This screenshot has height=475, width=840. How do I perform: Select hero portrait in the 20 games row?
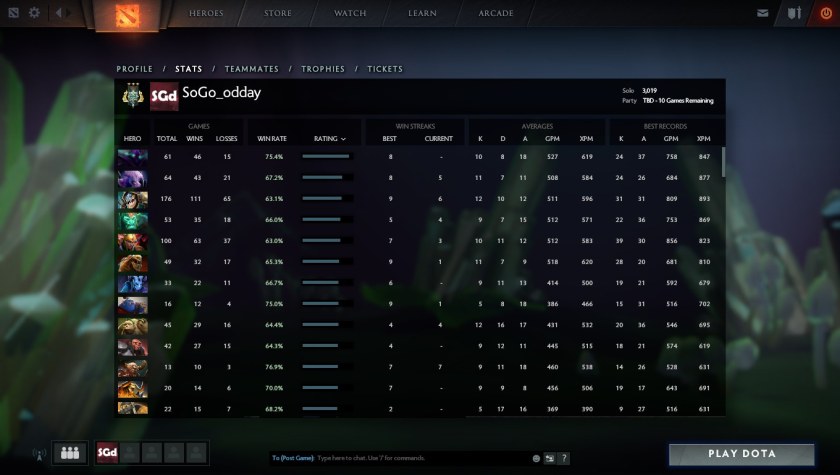click(132, 389)
